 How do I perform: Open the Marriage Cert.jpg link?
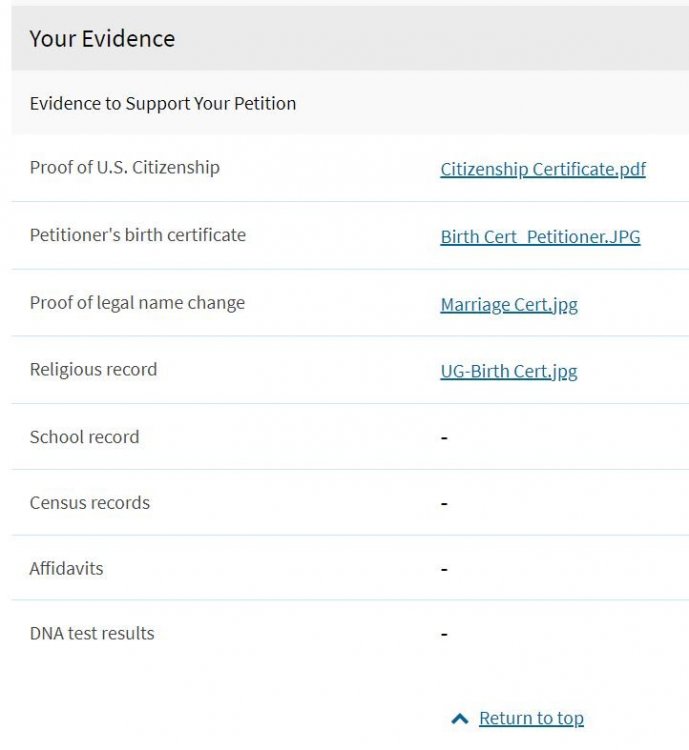509,305
